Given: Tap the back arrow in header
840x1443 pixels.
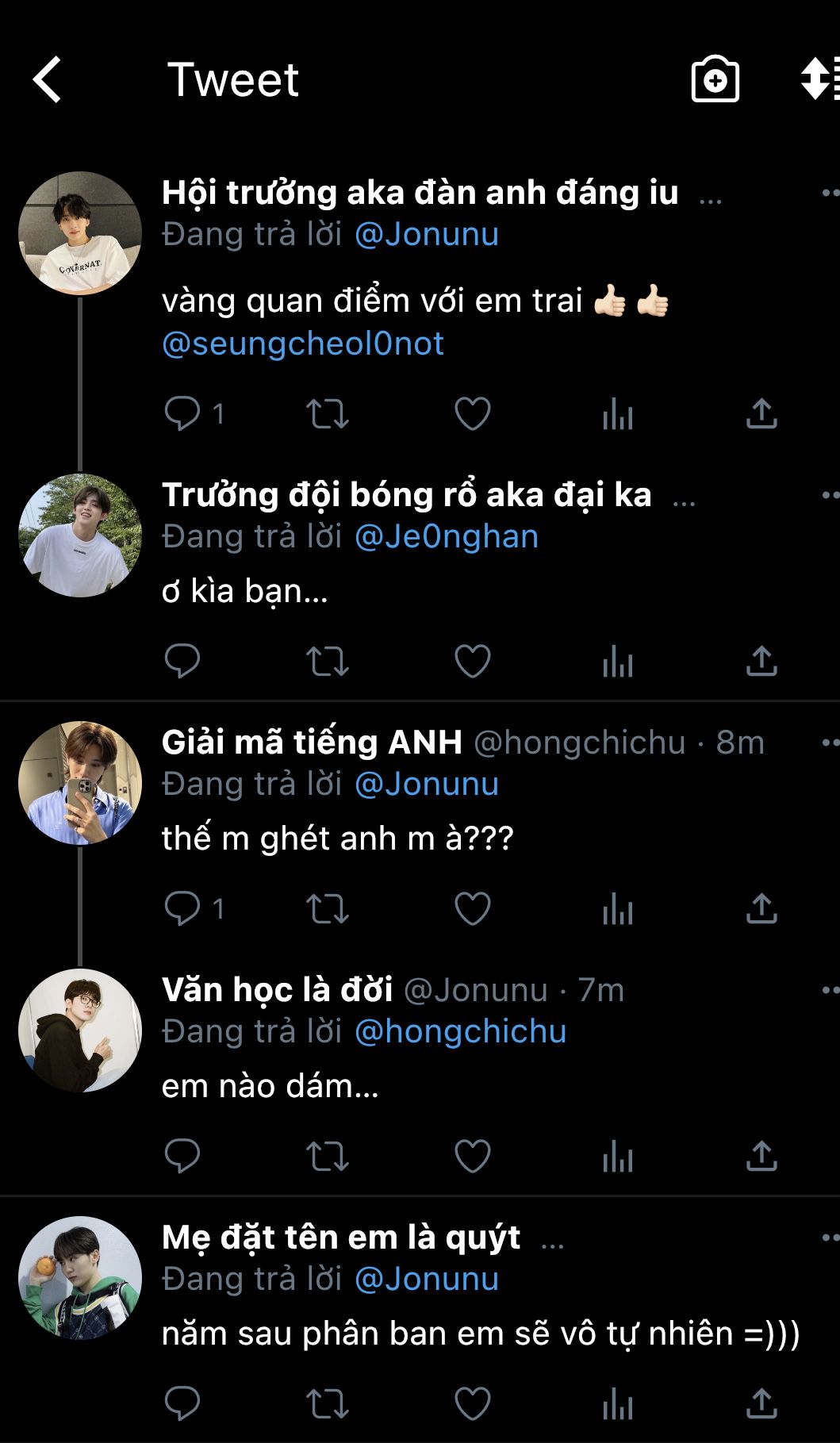Looking at the screenshot, I should click(x=48, y=79).
